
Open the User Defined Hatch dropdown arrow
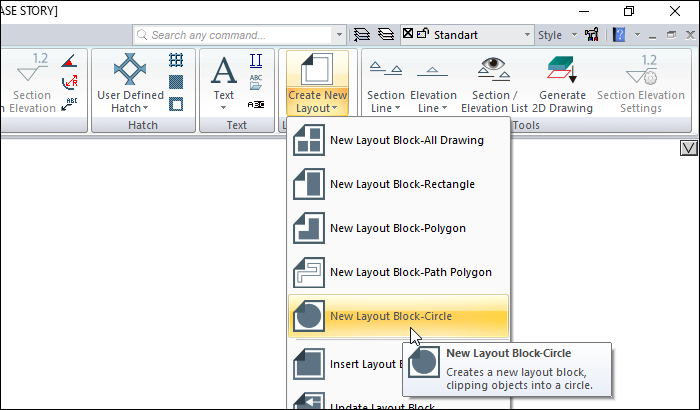tap(145, 108)
